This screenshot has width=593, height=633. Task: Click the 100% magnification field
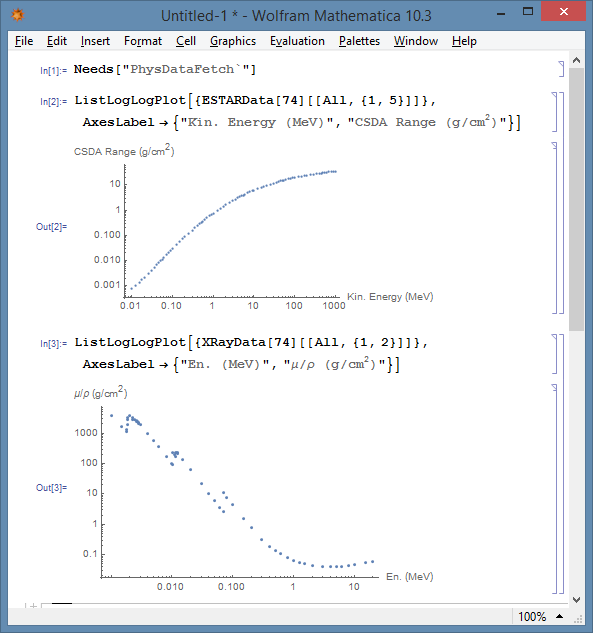(532, 616)
